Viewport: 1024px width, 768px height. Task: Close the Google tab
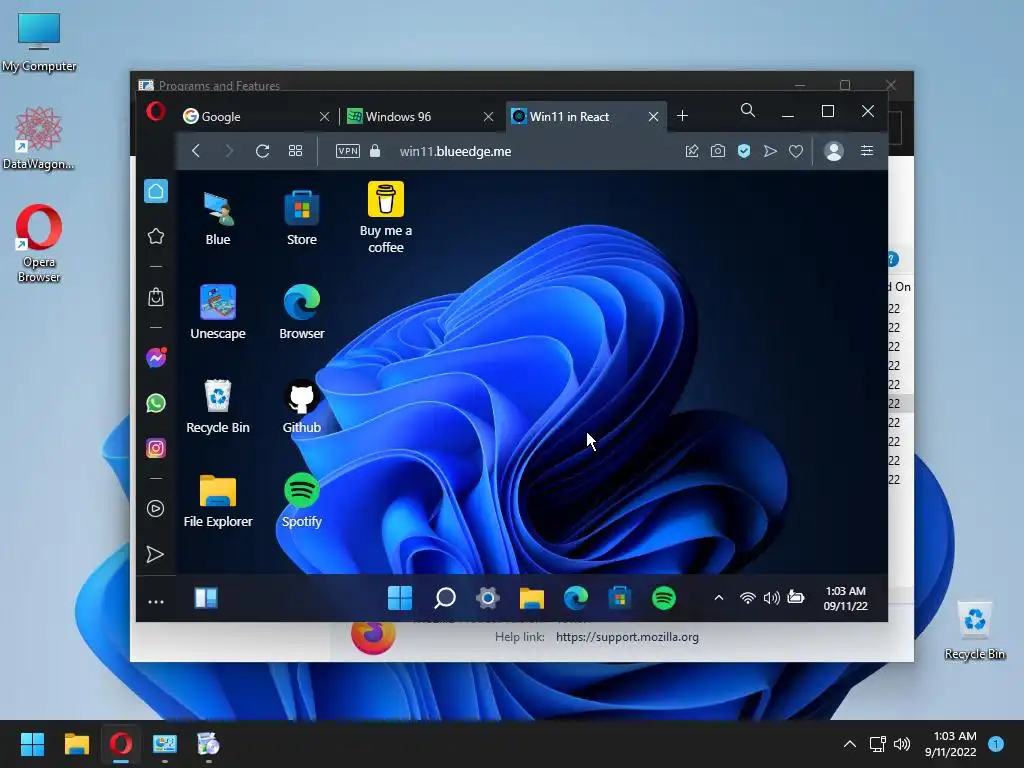(x=325, y=116)
